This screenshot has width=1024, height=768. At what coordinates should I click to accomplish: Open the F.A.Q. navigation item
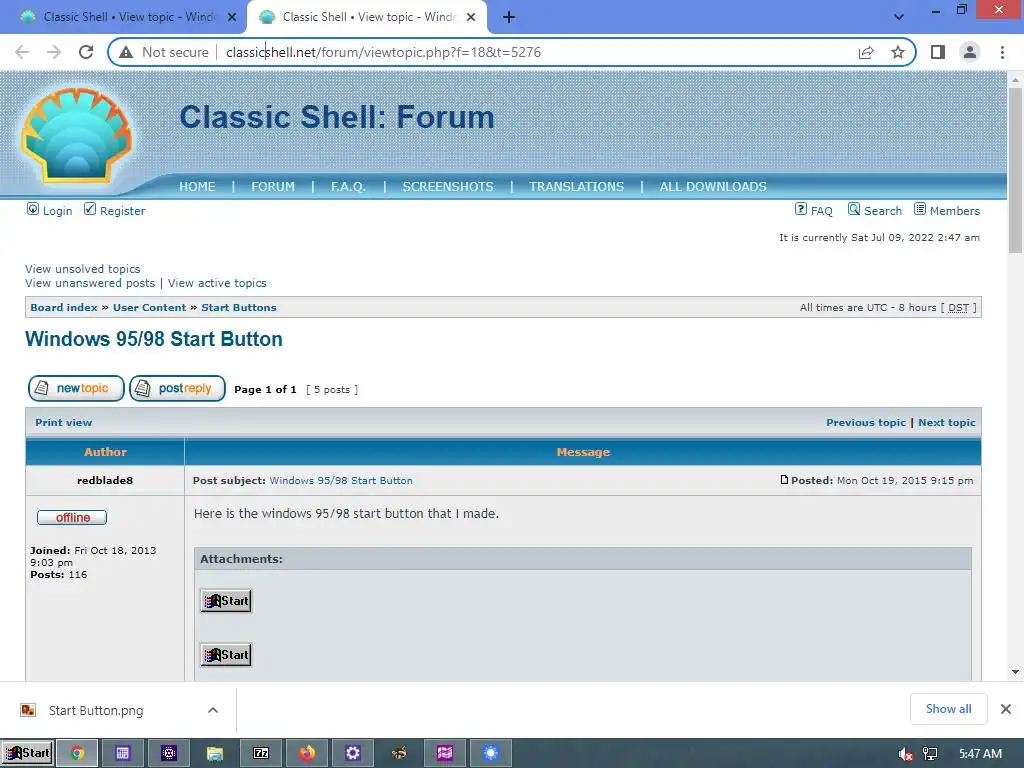[x=348, y=187]
